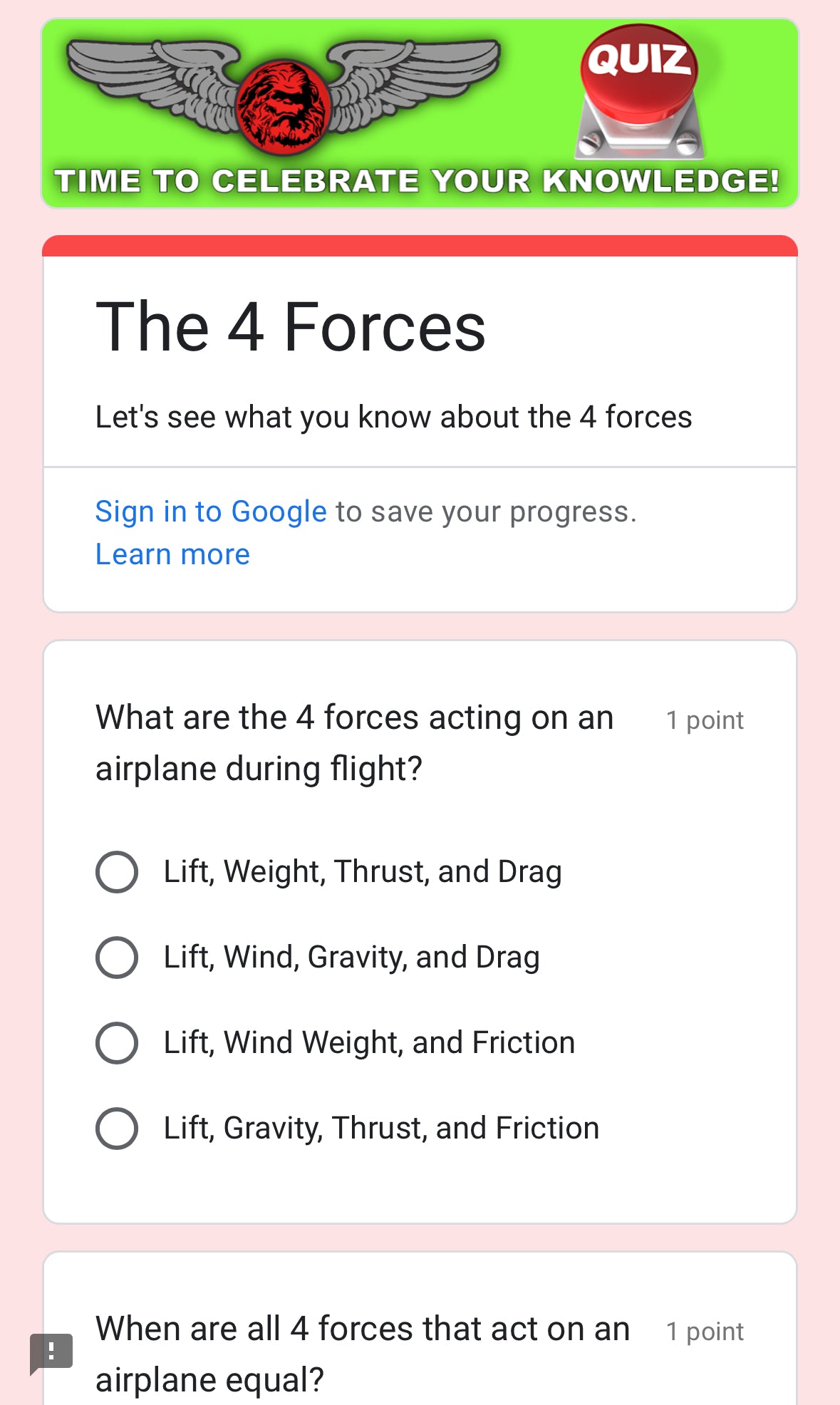Click the "Lift, Weight, Thrust, and Drag" label text

tap(363, 871)
